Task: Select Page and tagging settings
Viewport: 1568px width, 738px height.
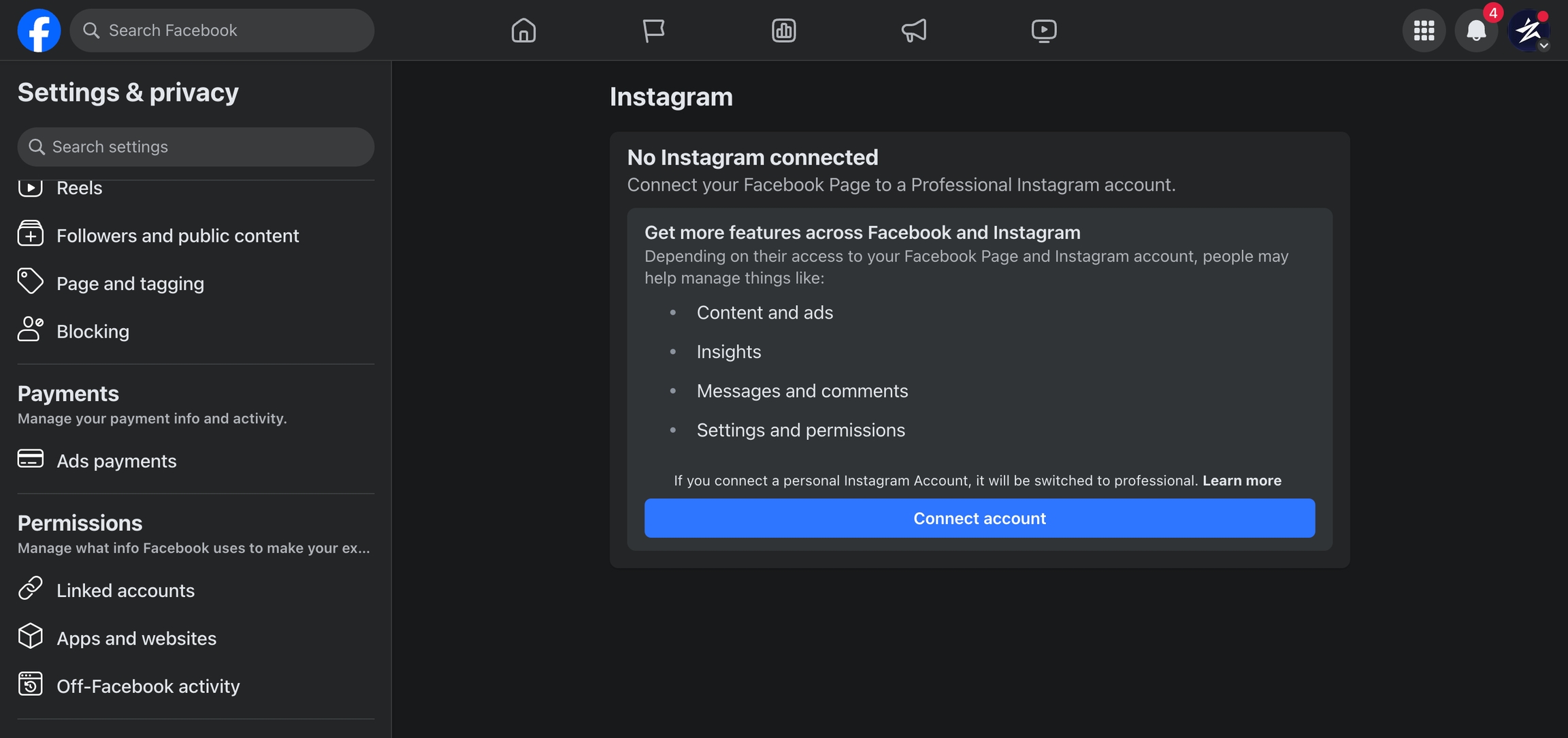Action: click(130, 283)
